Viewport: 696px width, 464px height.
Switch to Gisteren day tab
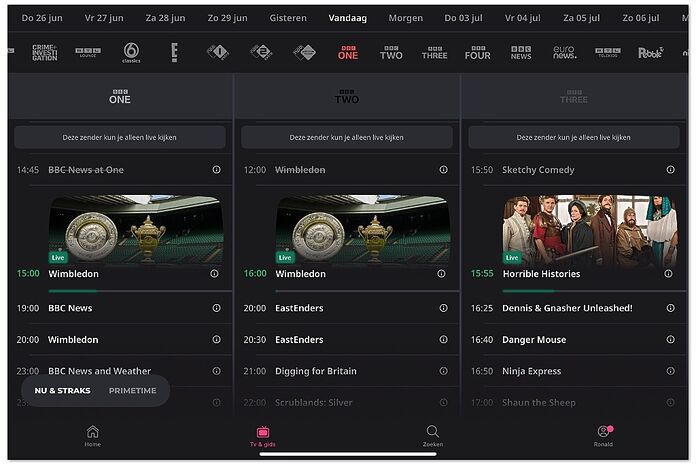tap(288, 18)
